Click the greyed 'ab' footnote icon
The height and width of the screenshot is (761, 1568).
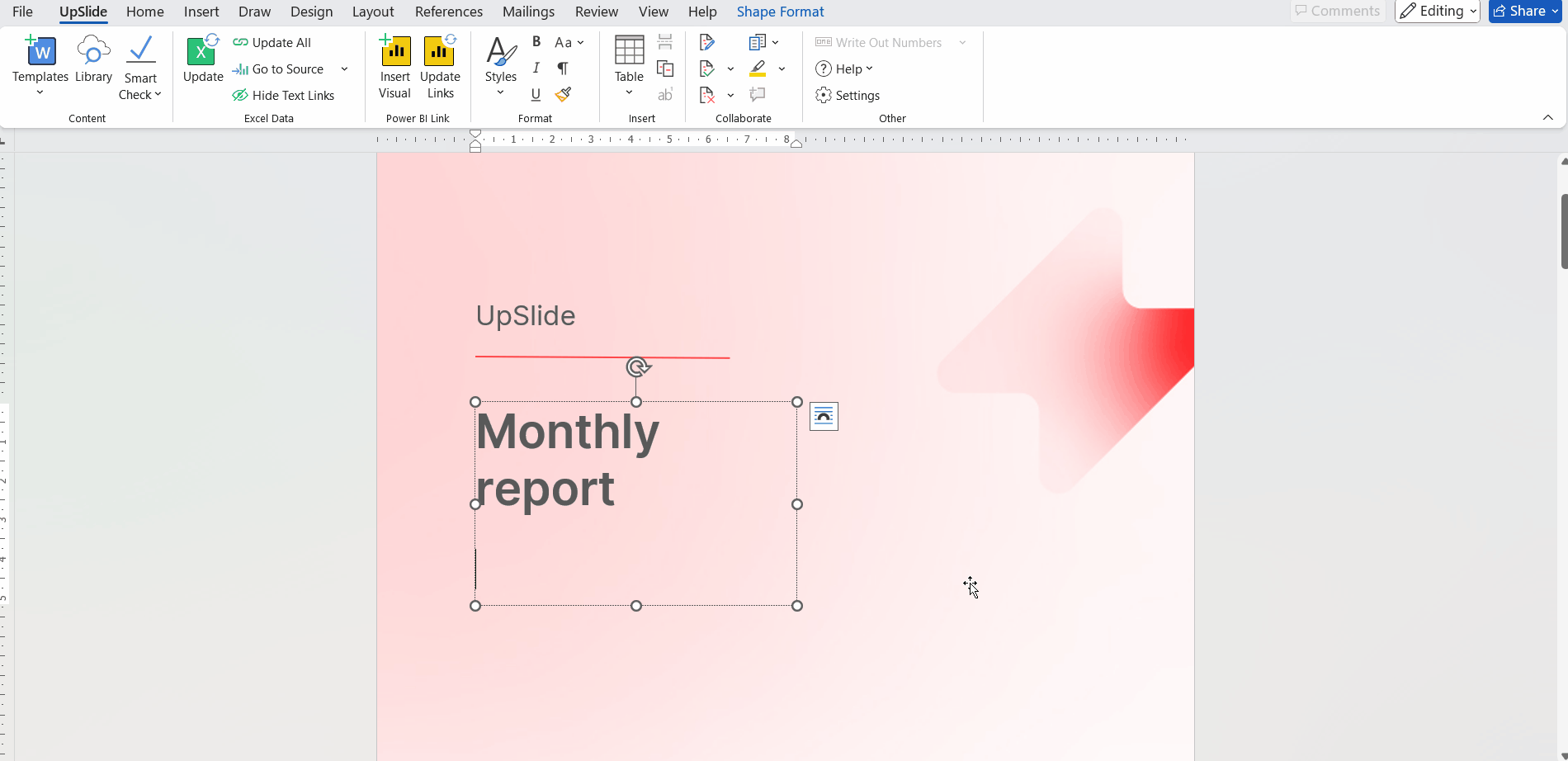(665, 95)
